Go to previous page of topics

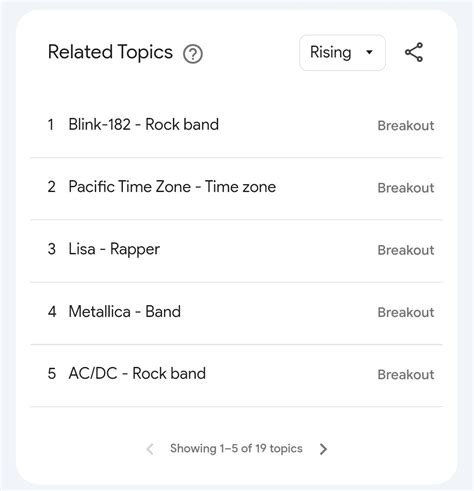(x=150, y=449)
